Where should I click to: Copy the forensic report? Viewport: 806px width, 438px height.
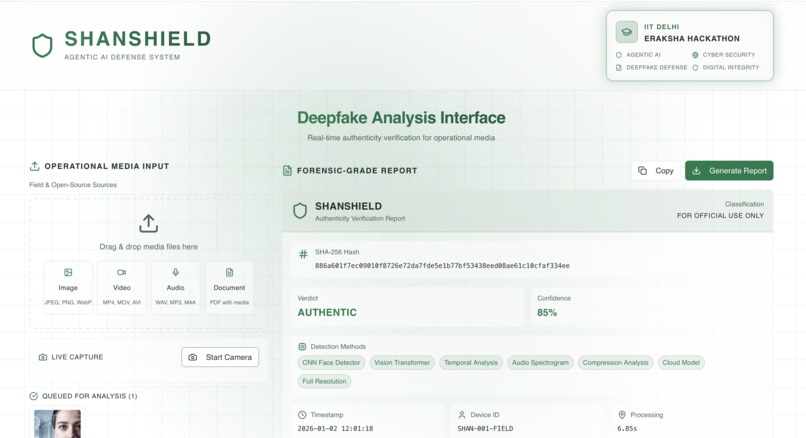(656, 171)
